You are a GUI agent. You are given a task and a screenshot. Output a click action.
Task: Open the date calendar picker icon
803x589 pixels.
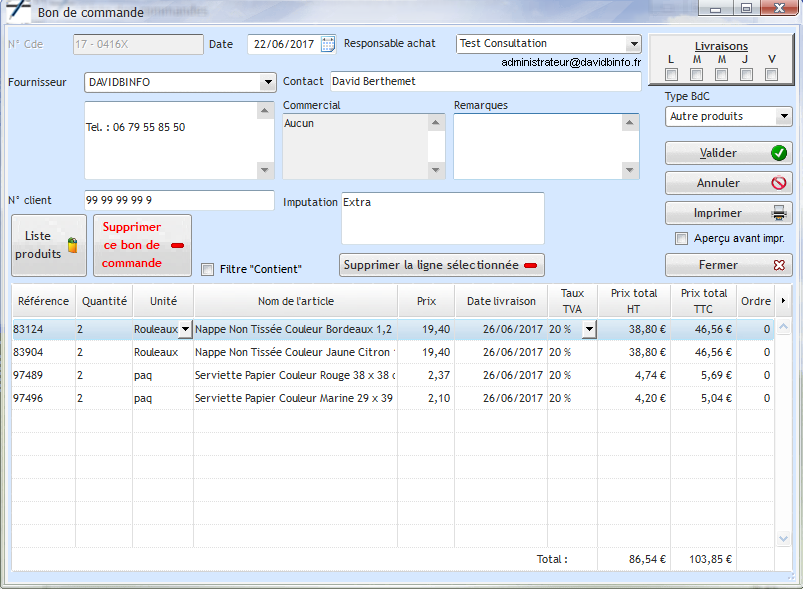click(x=328, y=44)
